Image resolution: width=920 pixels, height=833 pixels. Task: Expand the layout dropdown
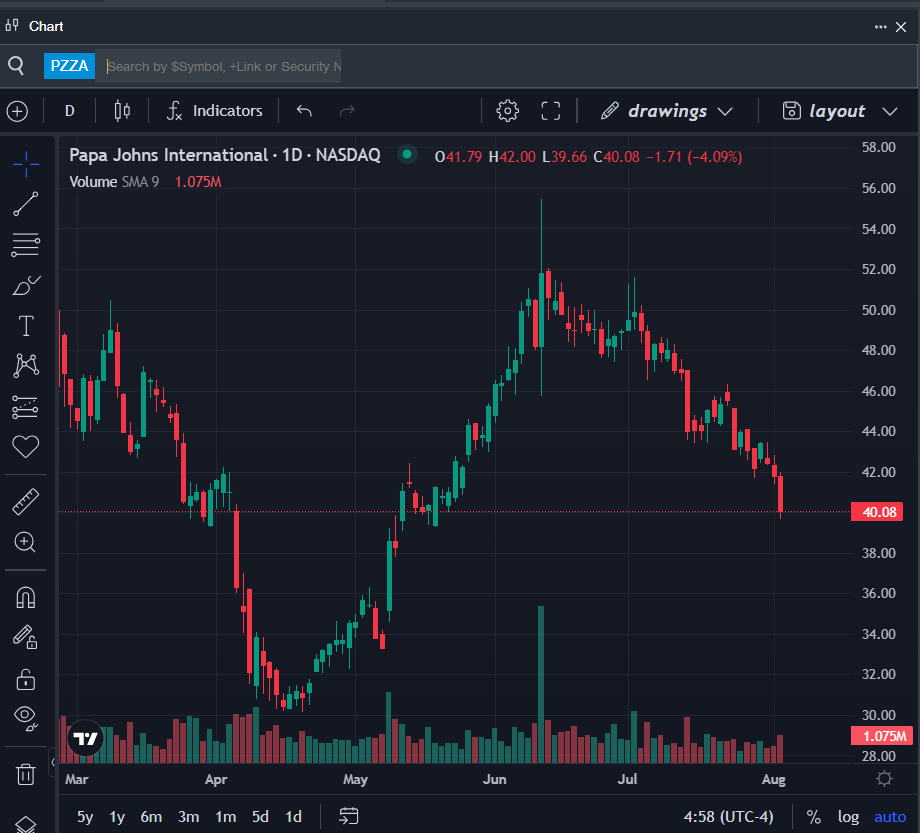click(x=890, y=111)
